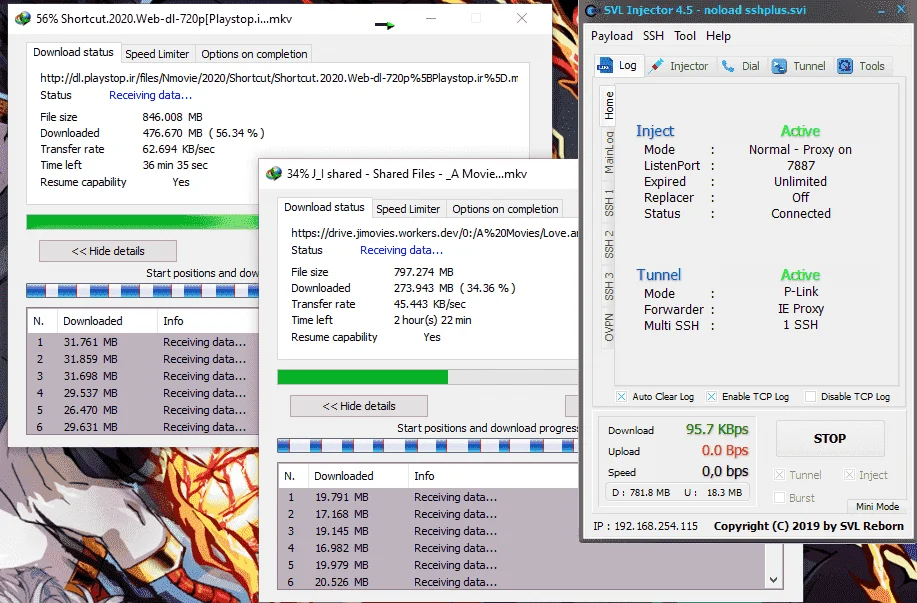Screen dimensions: 917x603
Task: Select connection row with 31.761 MB
Action: click(142, 342)
